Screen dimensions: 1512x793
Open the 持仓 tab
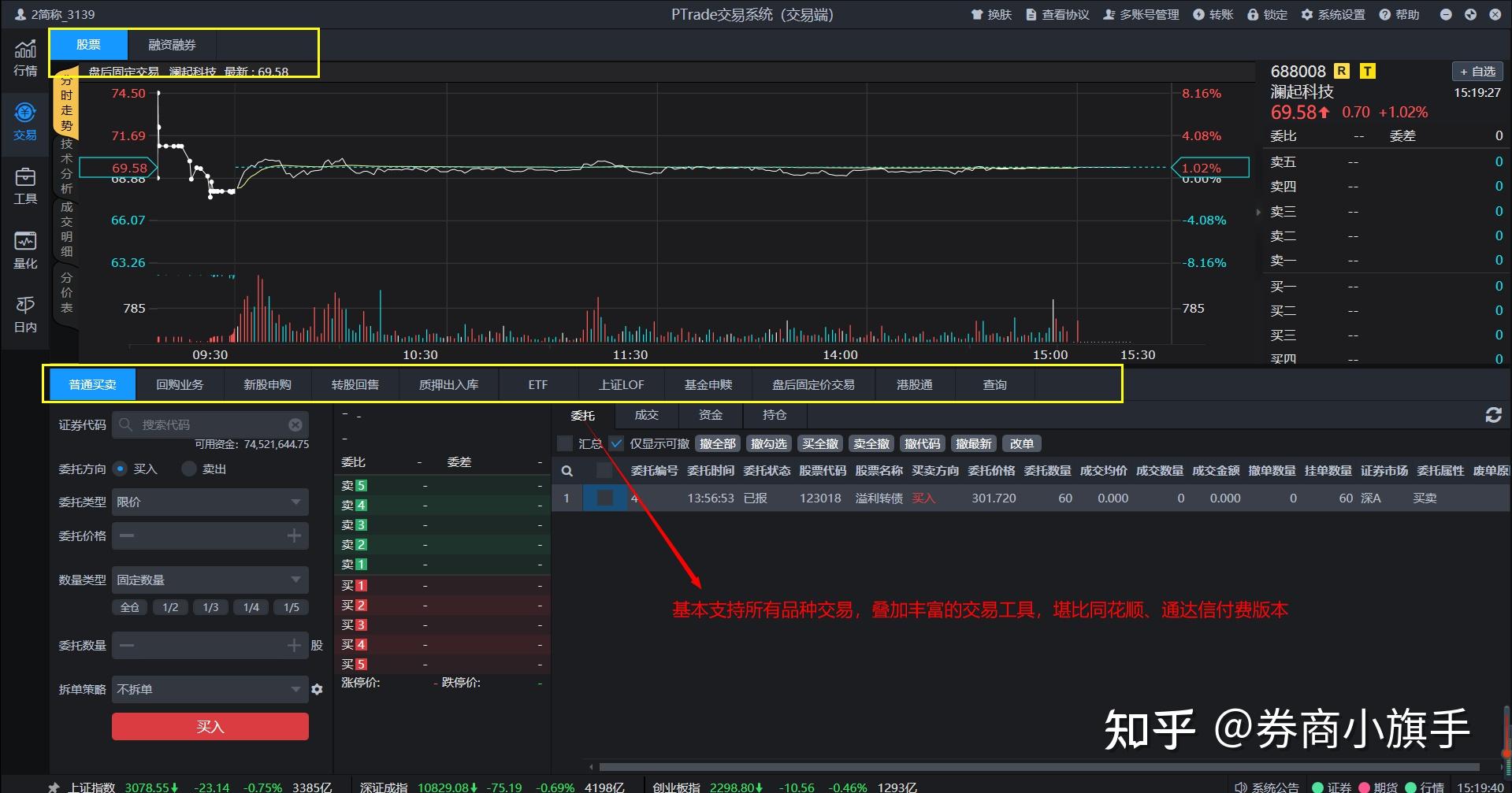tap(774, 415)
